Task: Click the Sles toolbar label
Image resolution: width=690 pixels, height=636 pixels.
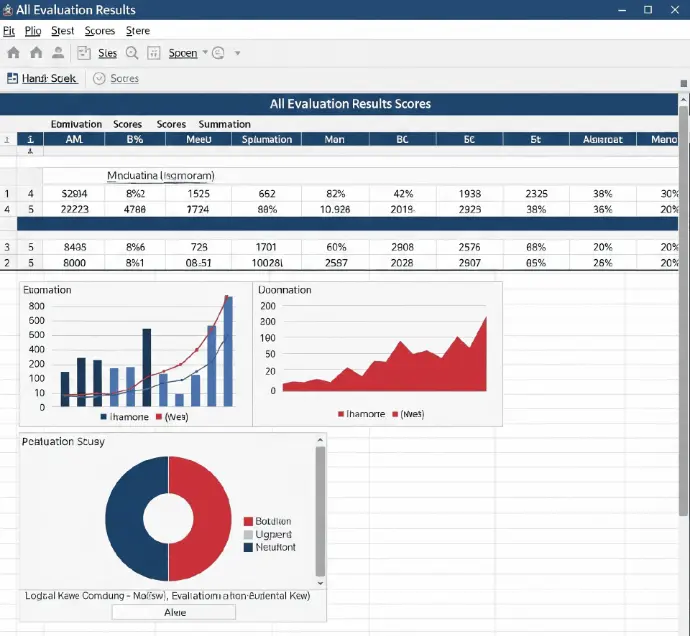Action: (107, 53)
